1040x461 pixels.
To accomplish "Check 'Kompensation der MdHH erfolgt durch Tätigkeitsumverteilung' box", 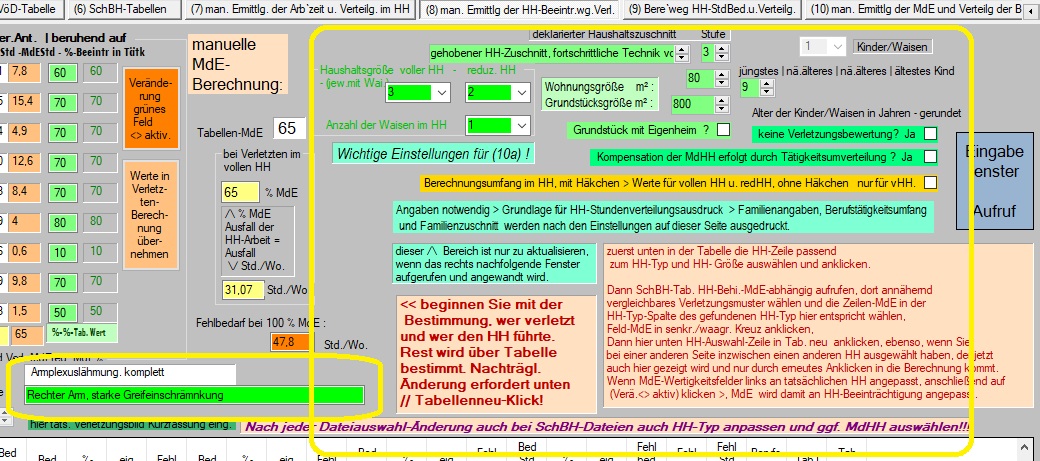I will pyautogui.click(x=931, y=157).
